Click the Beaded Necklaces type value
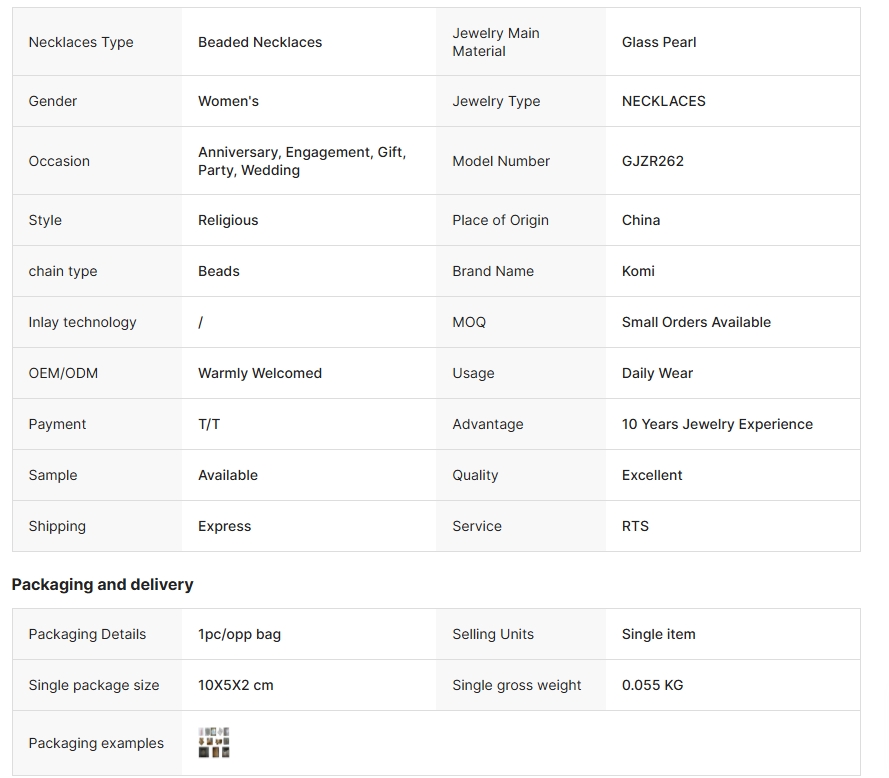 click(260, 42)
